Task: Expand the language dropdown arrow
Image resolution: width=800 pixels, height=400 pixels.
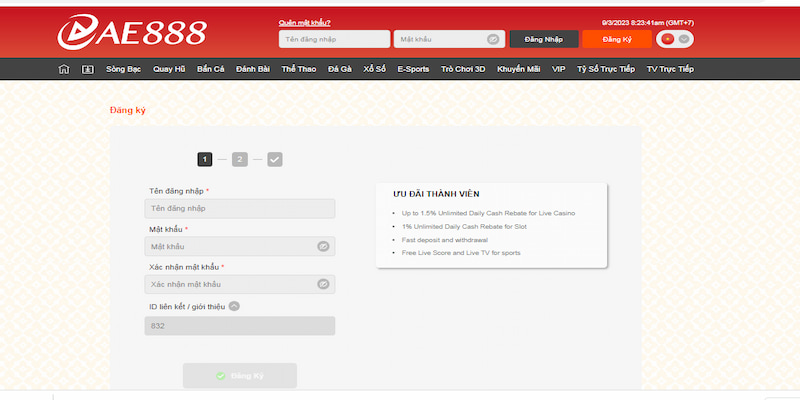Action: pyautogui.click(x=684, y=39)
